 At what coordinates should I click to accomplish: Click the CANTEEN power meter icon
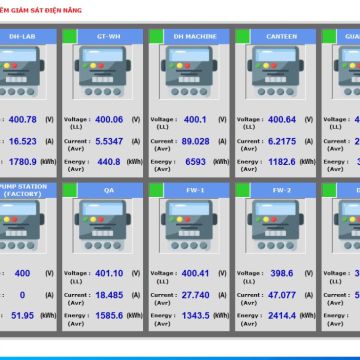click(x=275, y=72)
